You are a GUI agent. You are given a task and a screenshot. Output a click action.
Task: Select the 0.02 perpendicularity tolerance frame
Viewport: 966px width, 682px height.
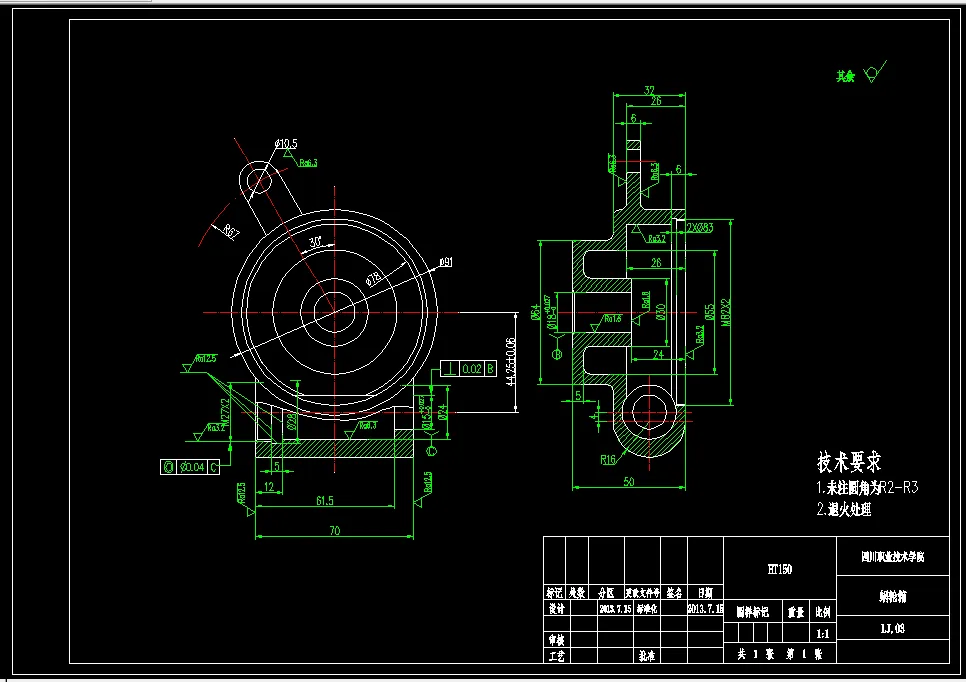469,368
